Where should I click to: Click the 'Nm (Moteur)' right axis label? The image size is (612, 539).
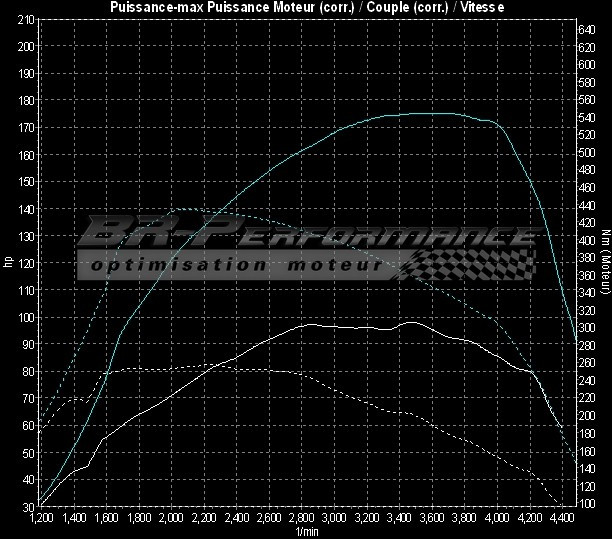tap(605, 263)
